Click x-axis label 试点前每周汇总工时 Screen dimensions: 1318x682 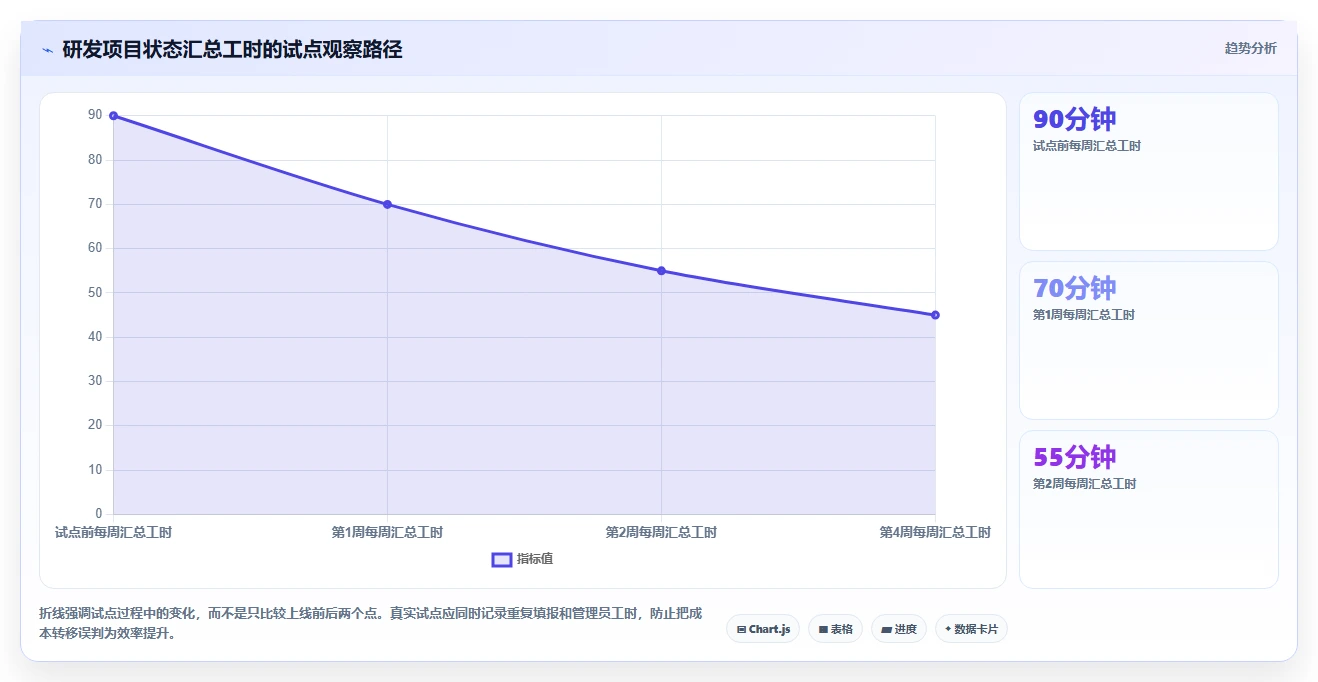tap(113, 532)
